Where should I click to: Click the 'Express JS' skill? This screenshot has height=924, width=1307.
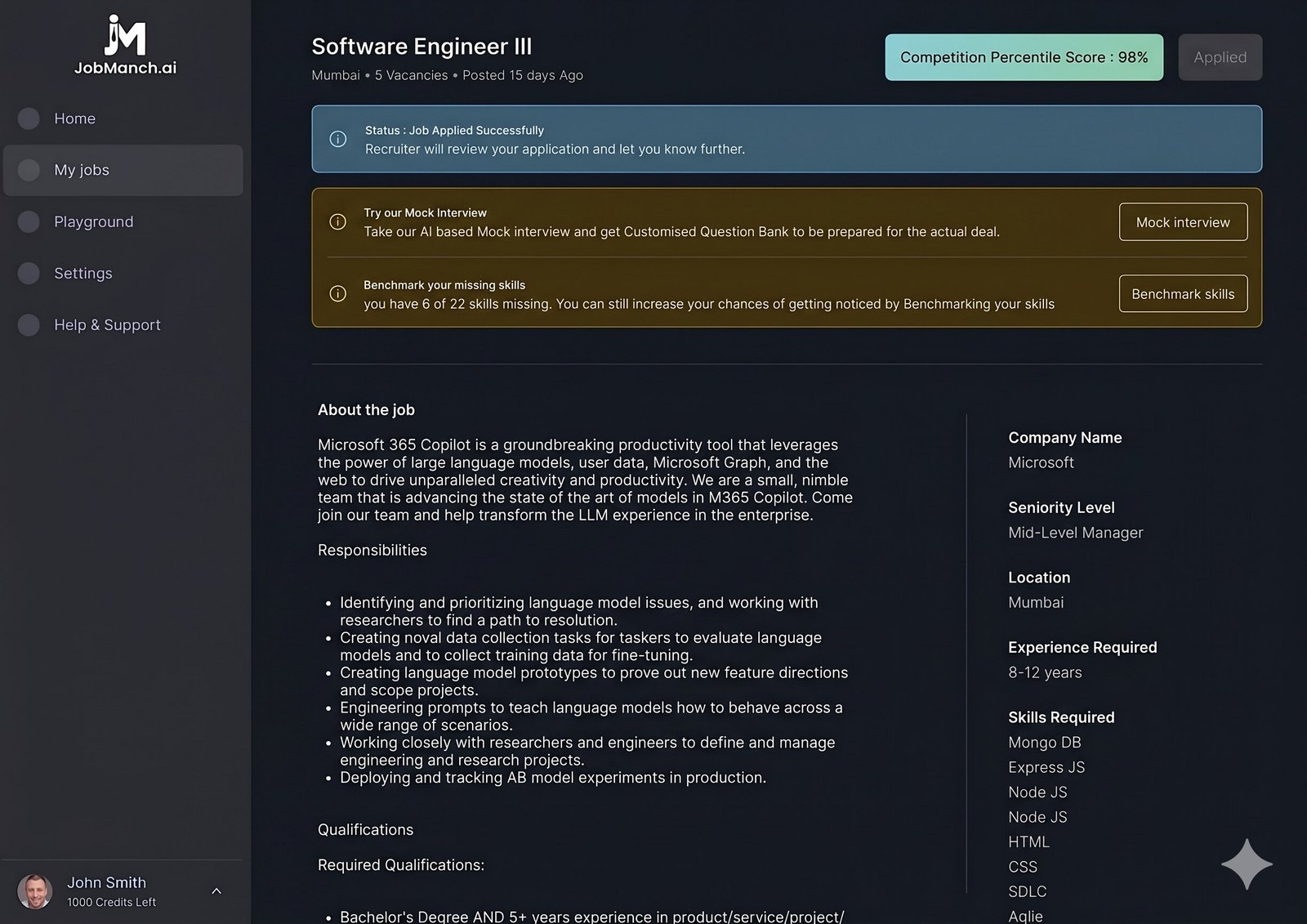1046,767
